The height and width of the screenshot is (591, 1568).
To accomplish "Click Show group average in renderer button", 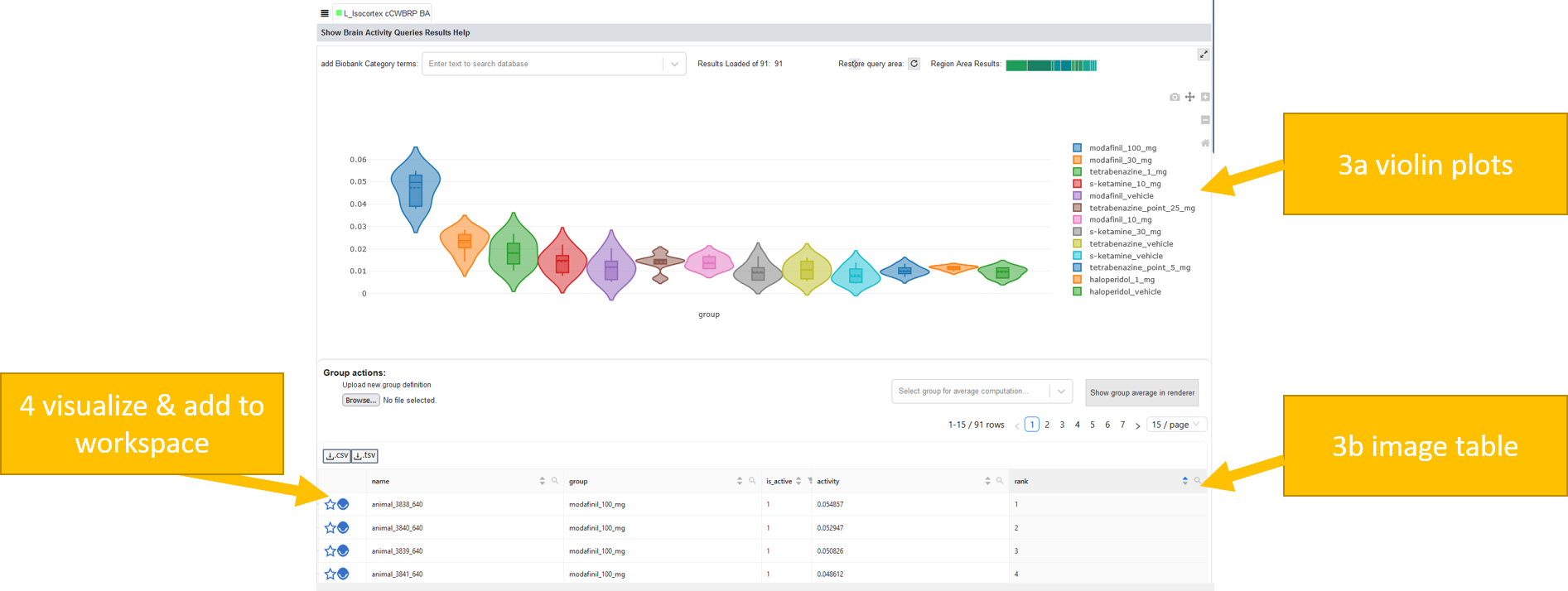I will point(1141,392).
